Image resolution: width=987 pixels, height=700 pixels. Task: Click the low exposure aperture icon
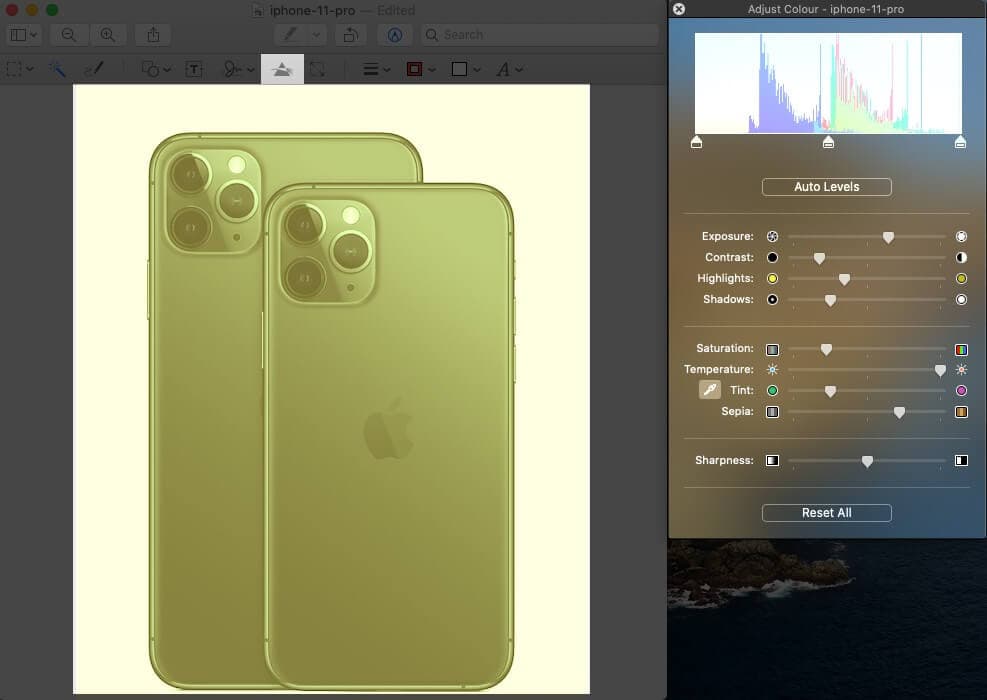(x=772, y=237)
